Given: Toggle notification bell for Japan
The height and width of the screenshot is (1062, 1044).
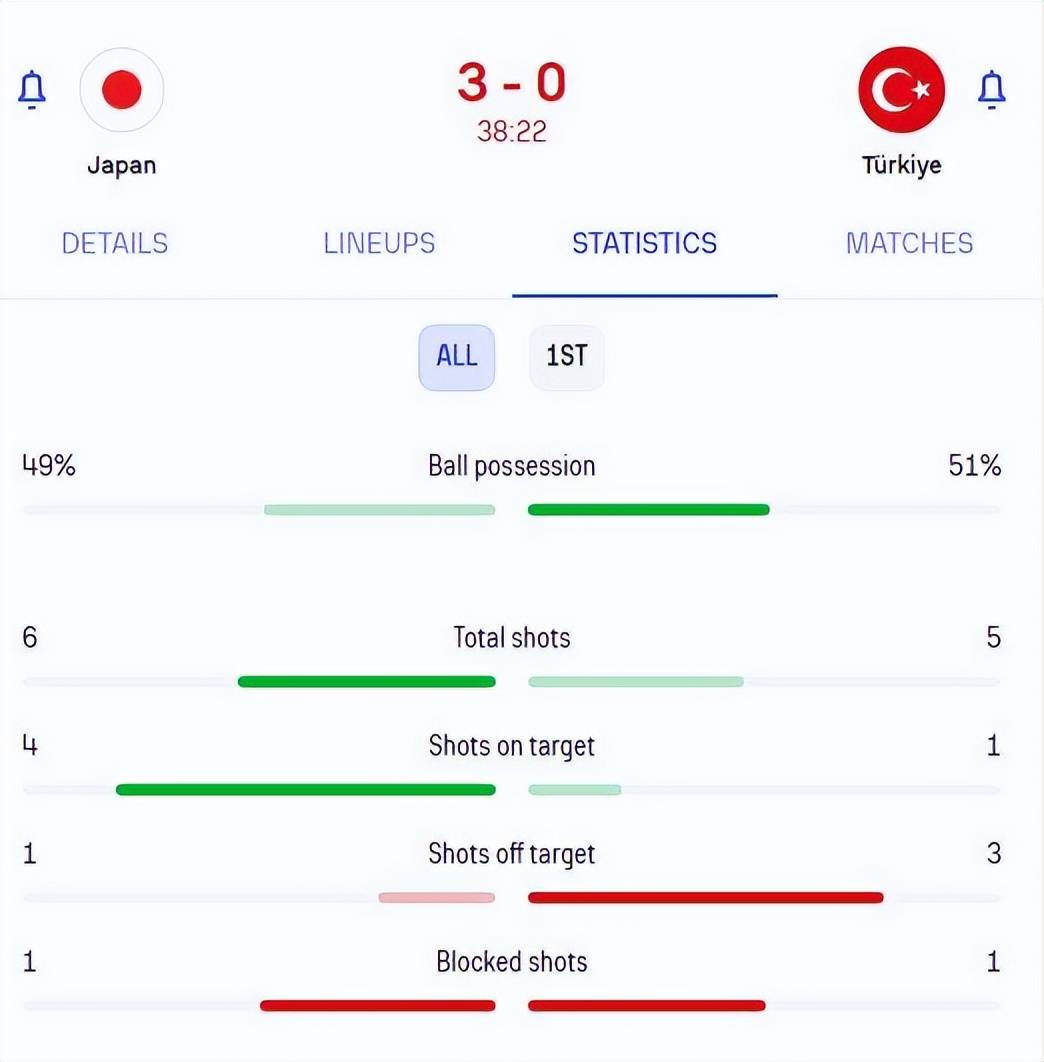Looking at the screenshot, I should [32, 89].
